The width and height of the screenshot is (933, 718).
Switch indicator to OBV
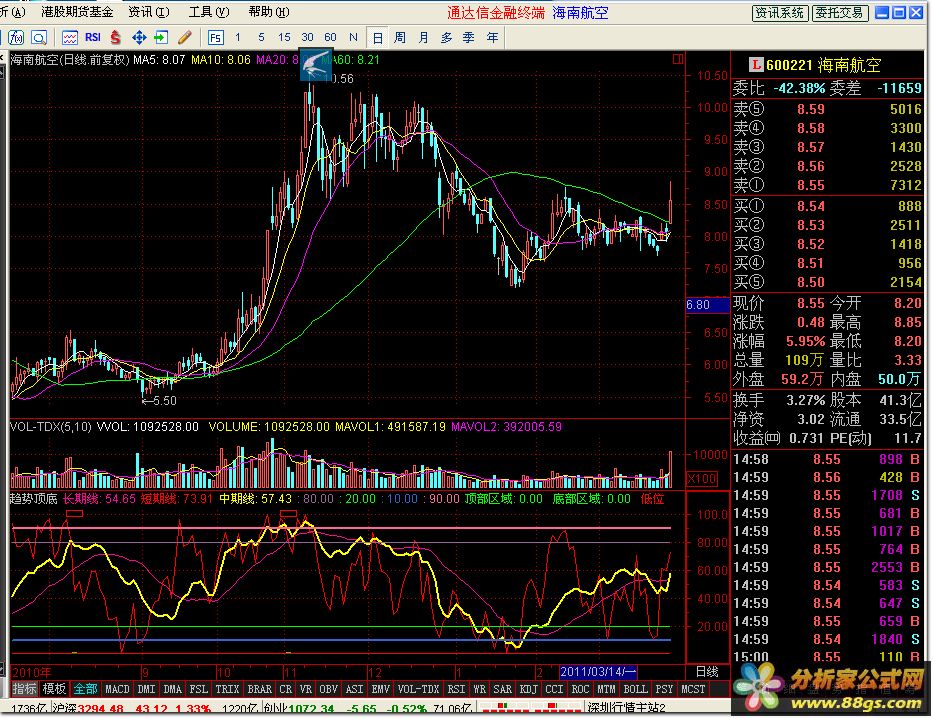[328, 689]
